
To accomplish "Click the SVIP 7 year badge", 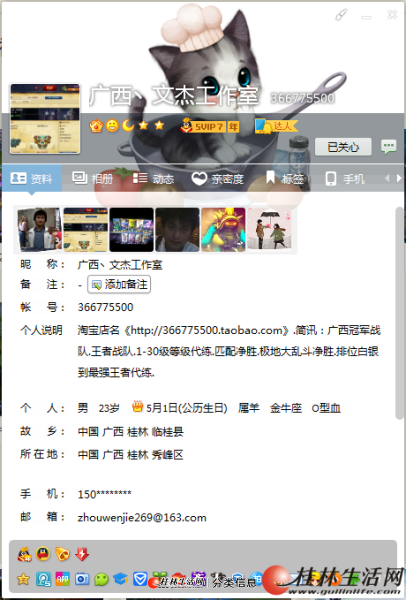I will (x=210, y=126).
